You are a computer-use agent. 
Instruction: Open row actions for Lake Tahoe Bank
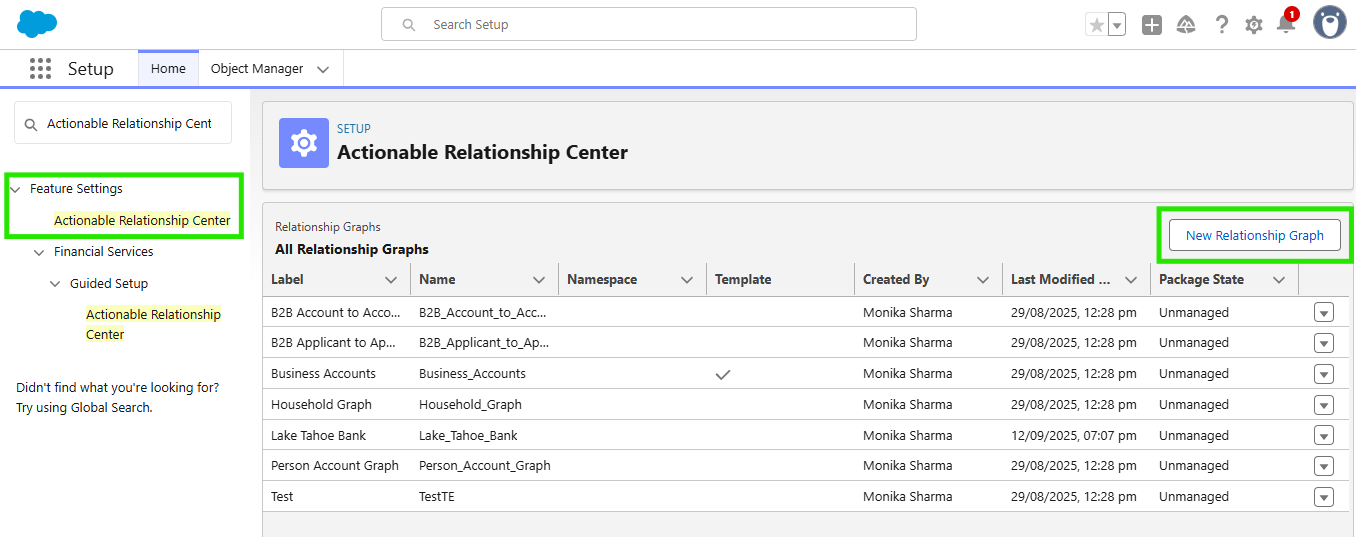point(1324,436)
